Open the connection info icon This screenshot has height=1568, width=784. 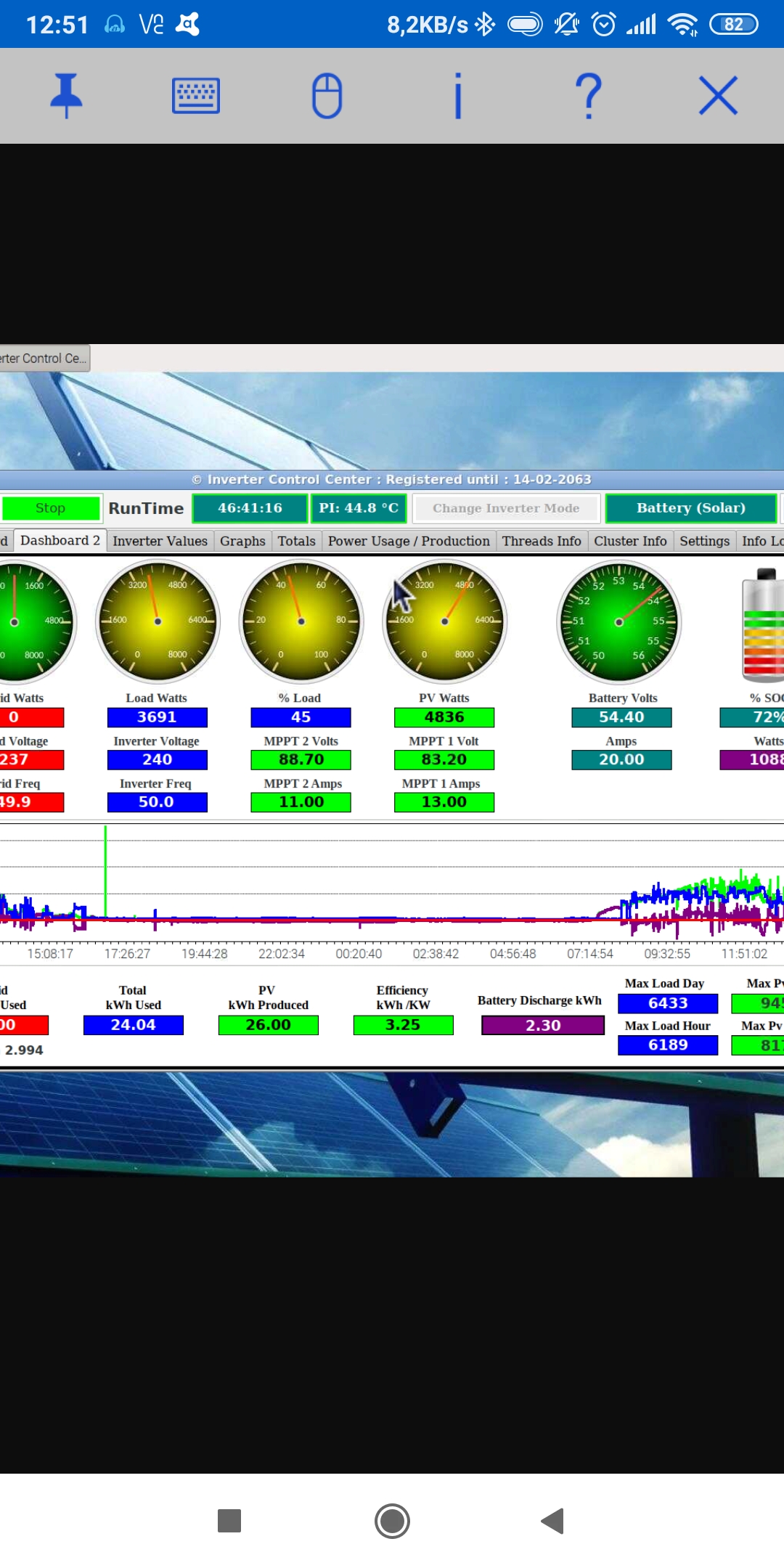[x=457, y=95]
